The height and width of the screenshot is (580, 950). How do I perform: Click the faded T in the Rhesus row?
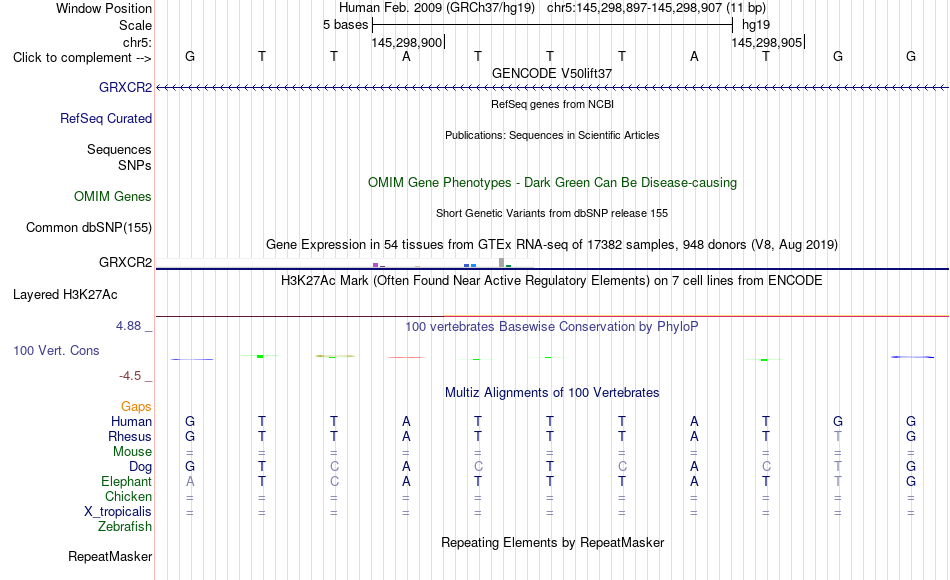pos(838,436)
